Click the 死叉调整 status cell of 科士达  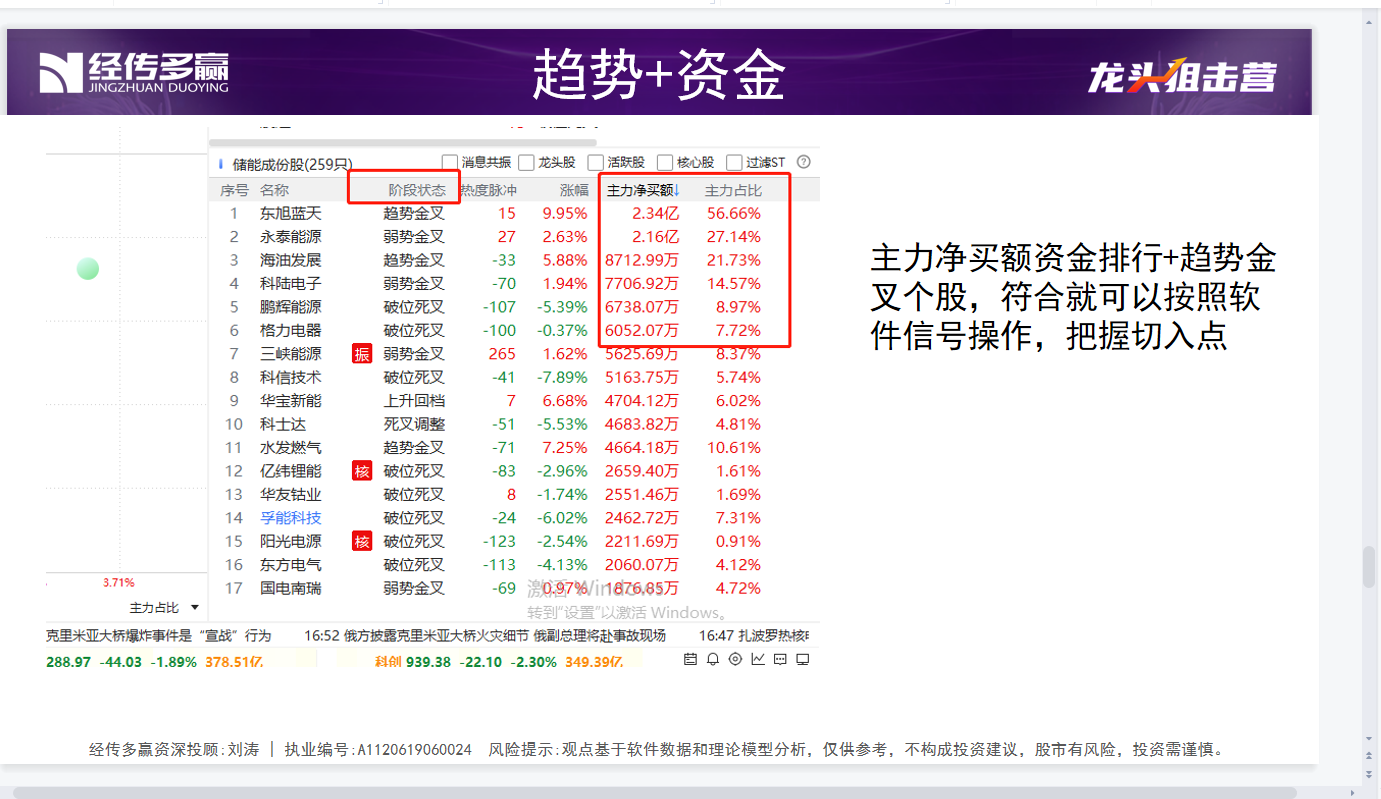pyautogui.click(x=414, y=424)
